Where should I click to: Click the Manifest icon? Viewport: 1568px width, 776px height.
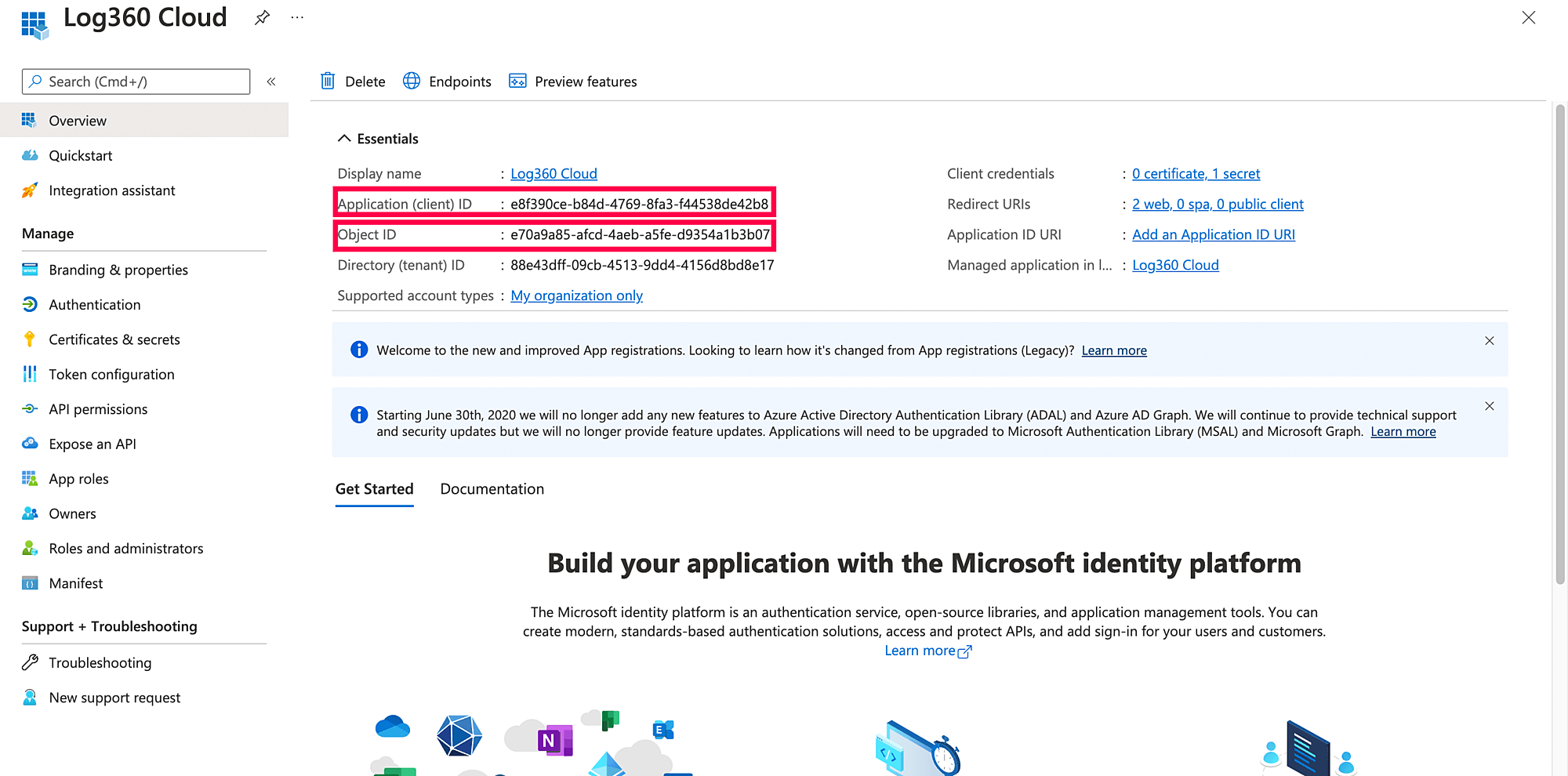click(x=30, y=583)
